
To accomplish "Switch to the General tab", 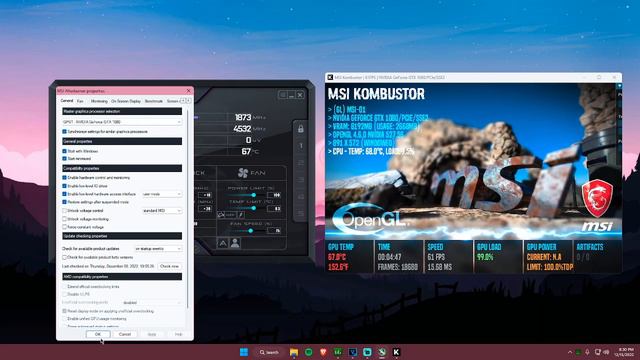I will [x=67, y=101].
